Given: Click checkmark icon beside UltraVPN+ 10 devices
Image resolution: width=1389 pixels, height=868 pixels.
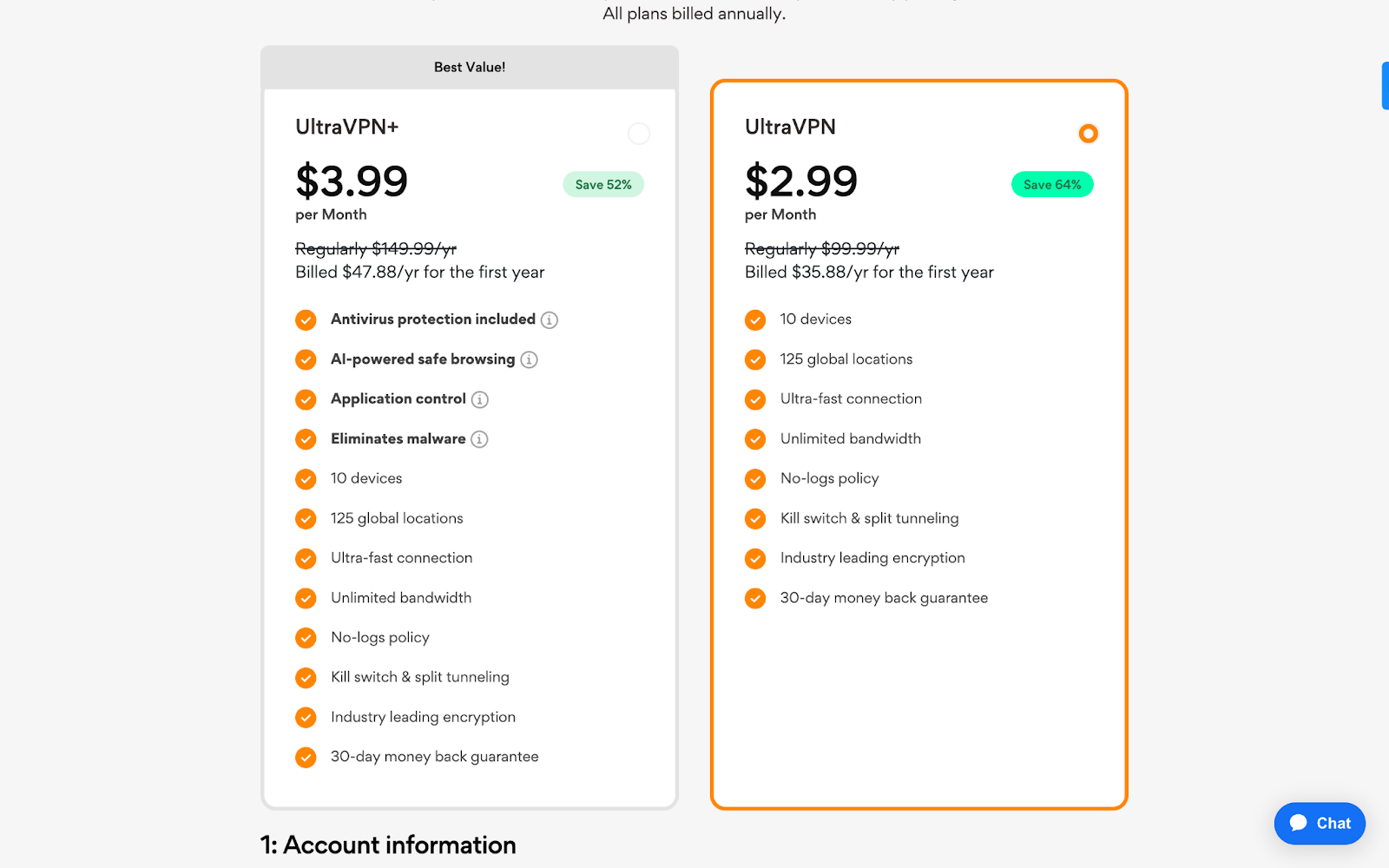Looking at the screenshot, I should pyautogui.click(x=306, y=479).
